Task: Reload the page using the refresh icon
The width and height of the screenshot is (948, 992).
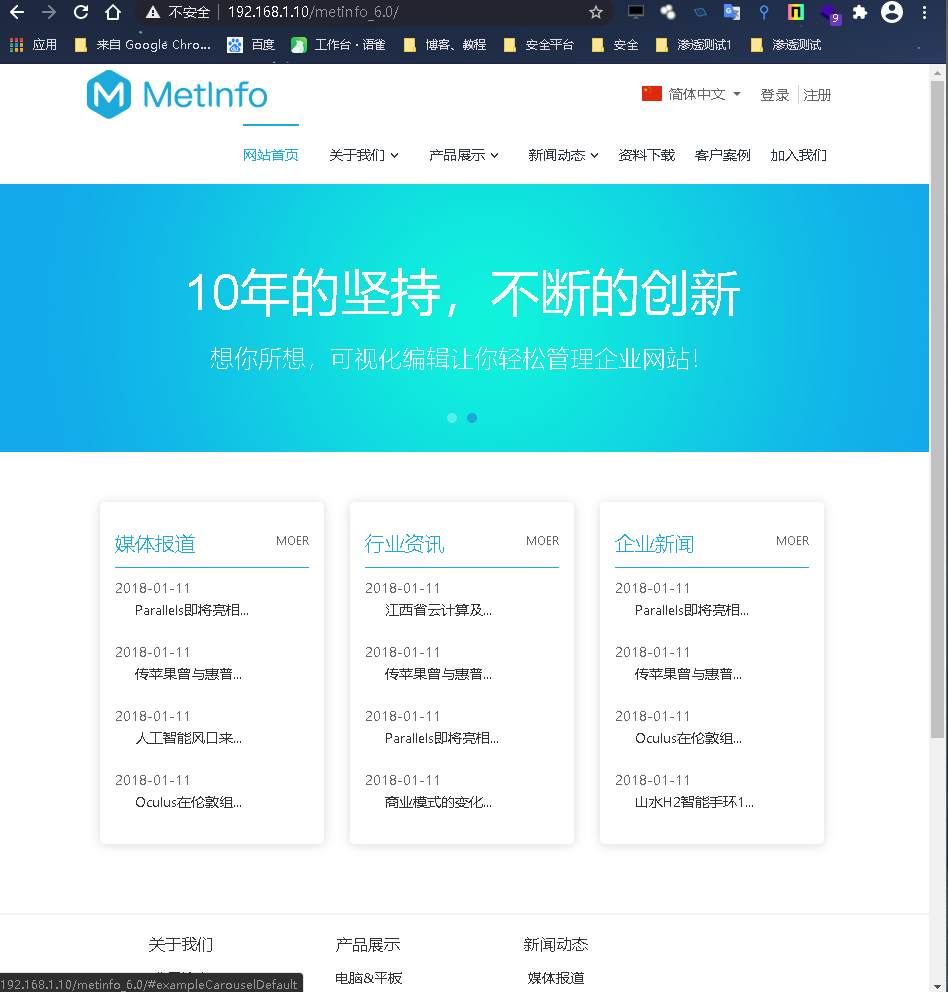Action: [81, 12]
